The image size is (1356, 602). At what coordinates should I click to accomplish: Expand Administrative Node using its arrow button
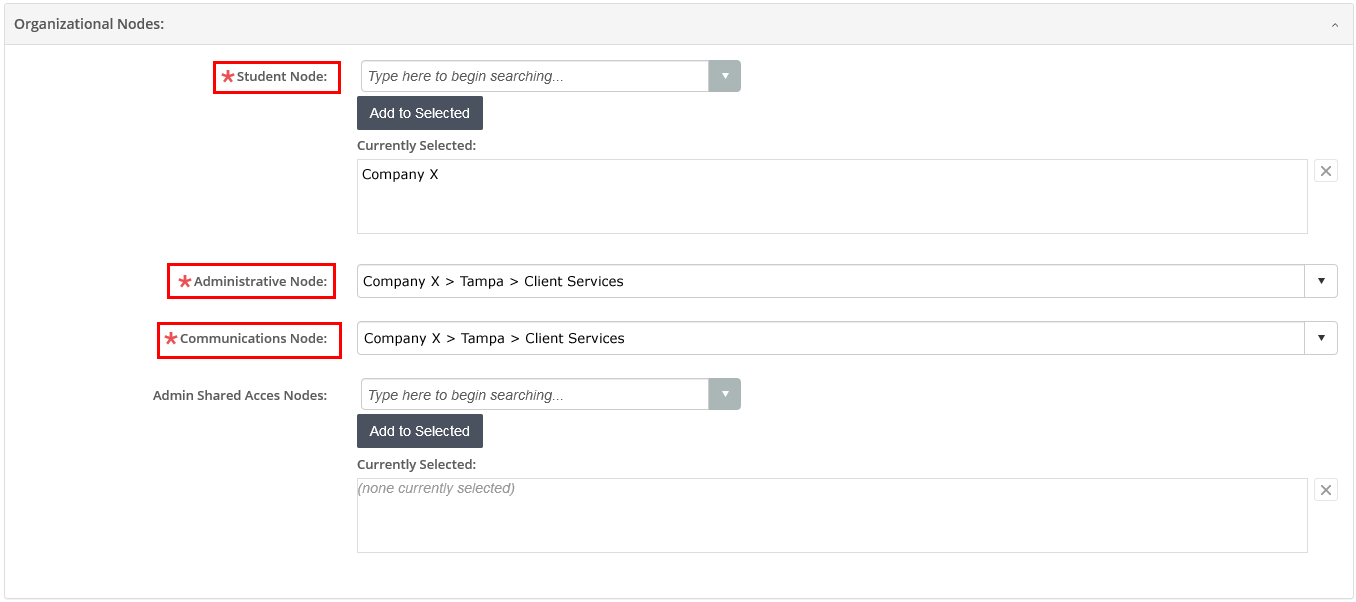point(1320,282)
